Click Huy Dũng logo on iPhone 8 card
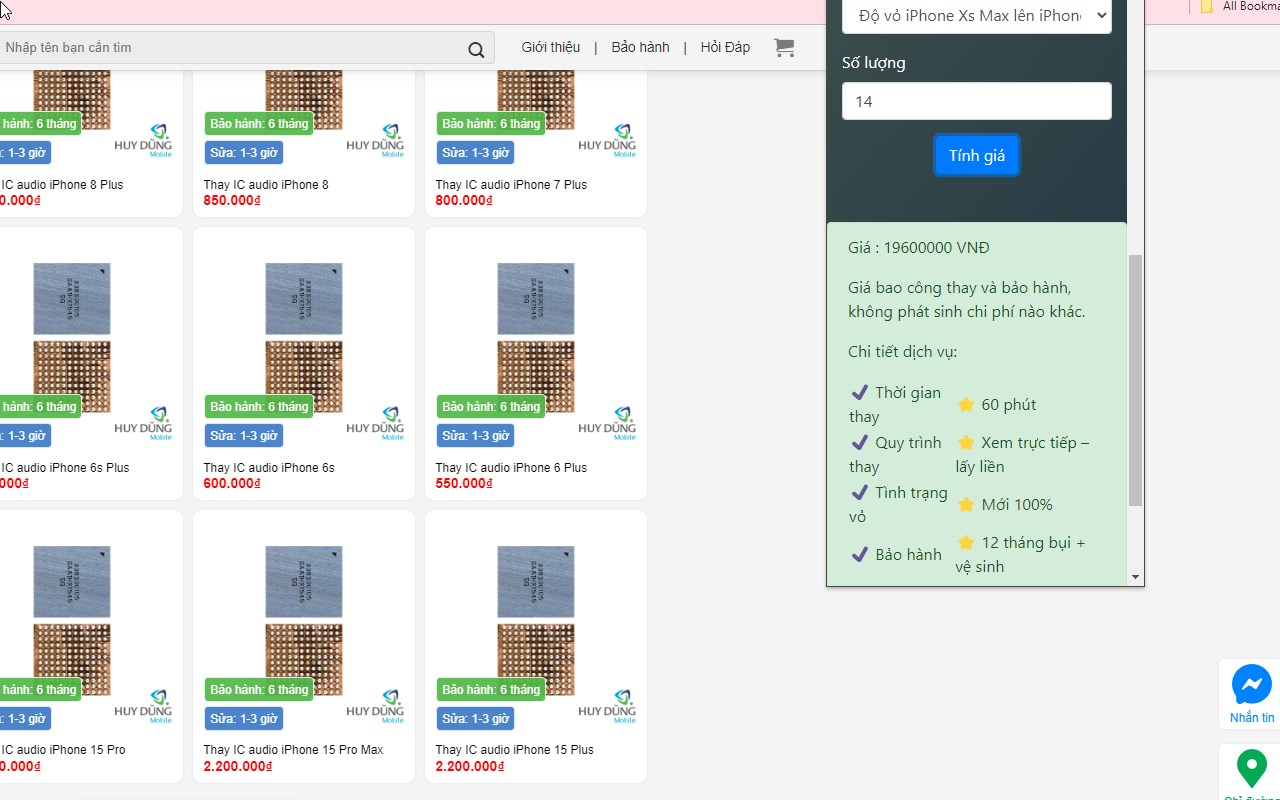This screenshot has height=800, width=1280. [x=376, y=141]
